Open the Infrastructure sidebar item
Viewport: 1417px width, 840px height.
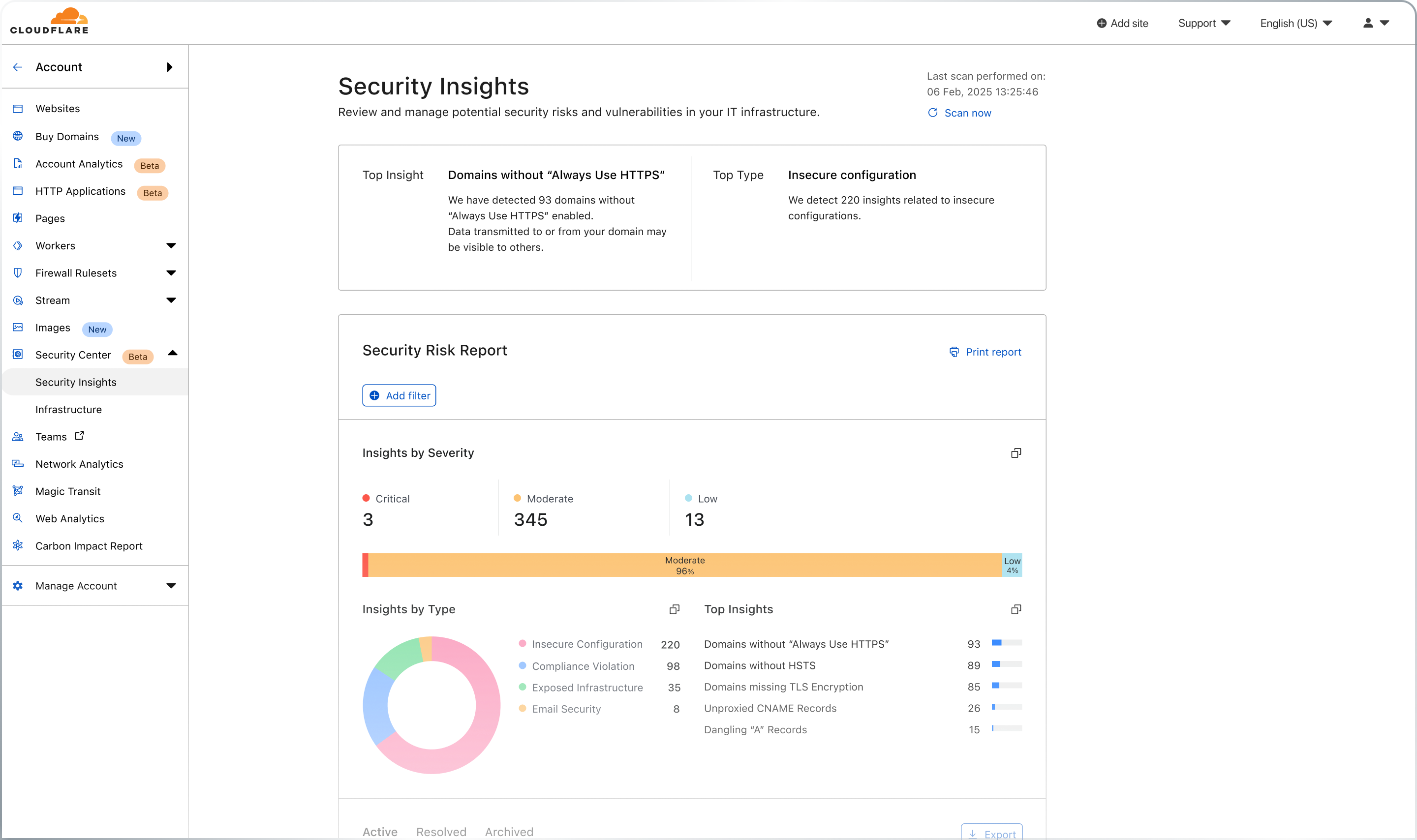tap(68, 409)
